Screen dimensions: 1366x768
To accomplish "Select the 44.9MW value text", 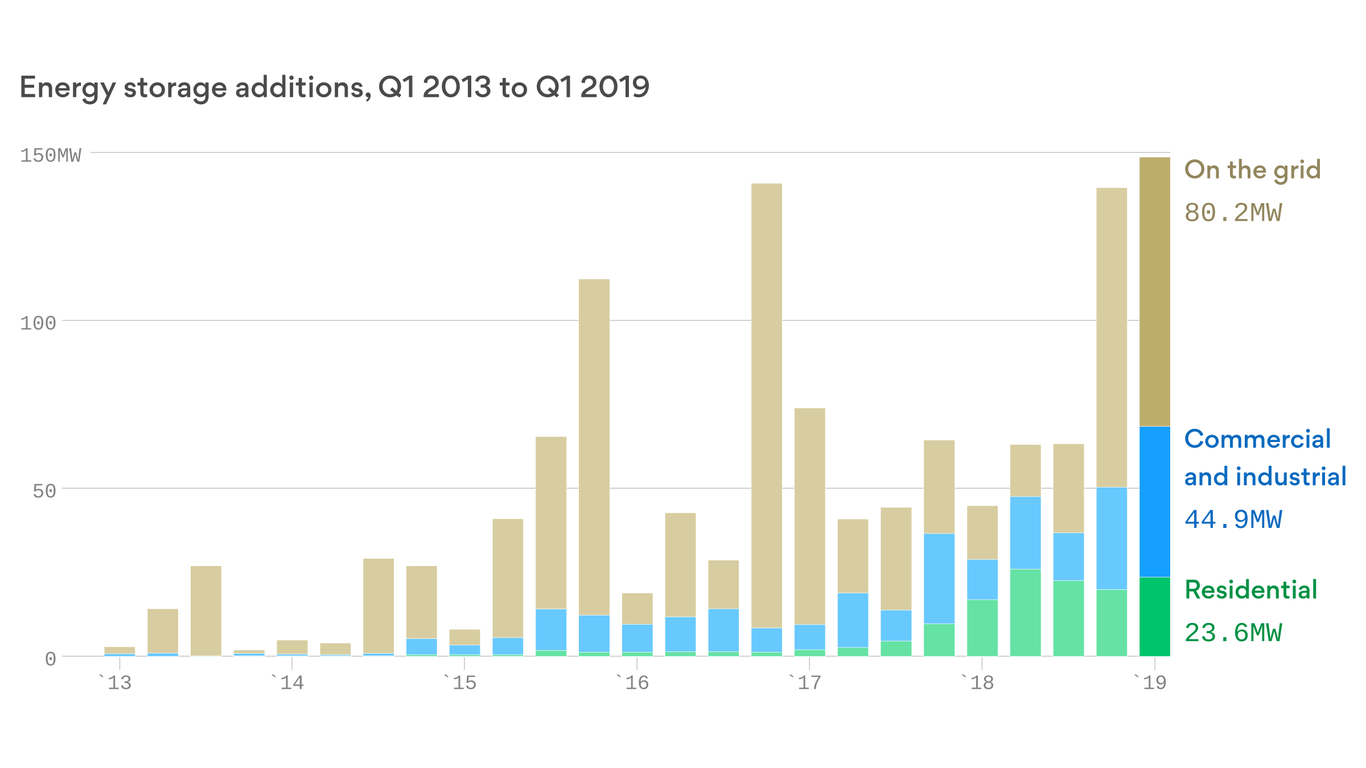I will (x=1232, y=519).
